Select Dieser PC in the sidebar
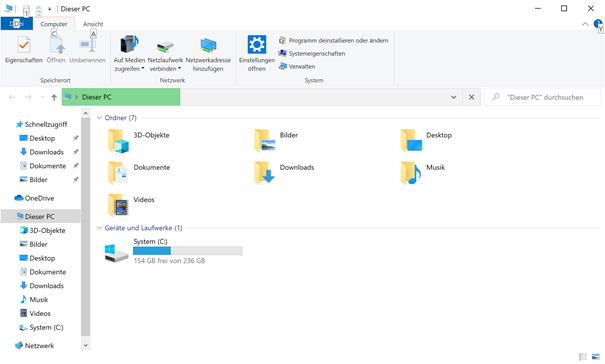 pyautogui.click(x=41, y=217)
